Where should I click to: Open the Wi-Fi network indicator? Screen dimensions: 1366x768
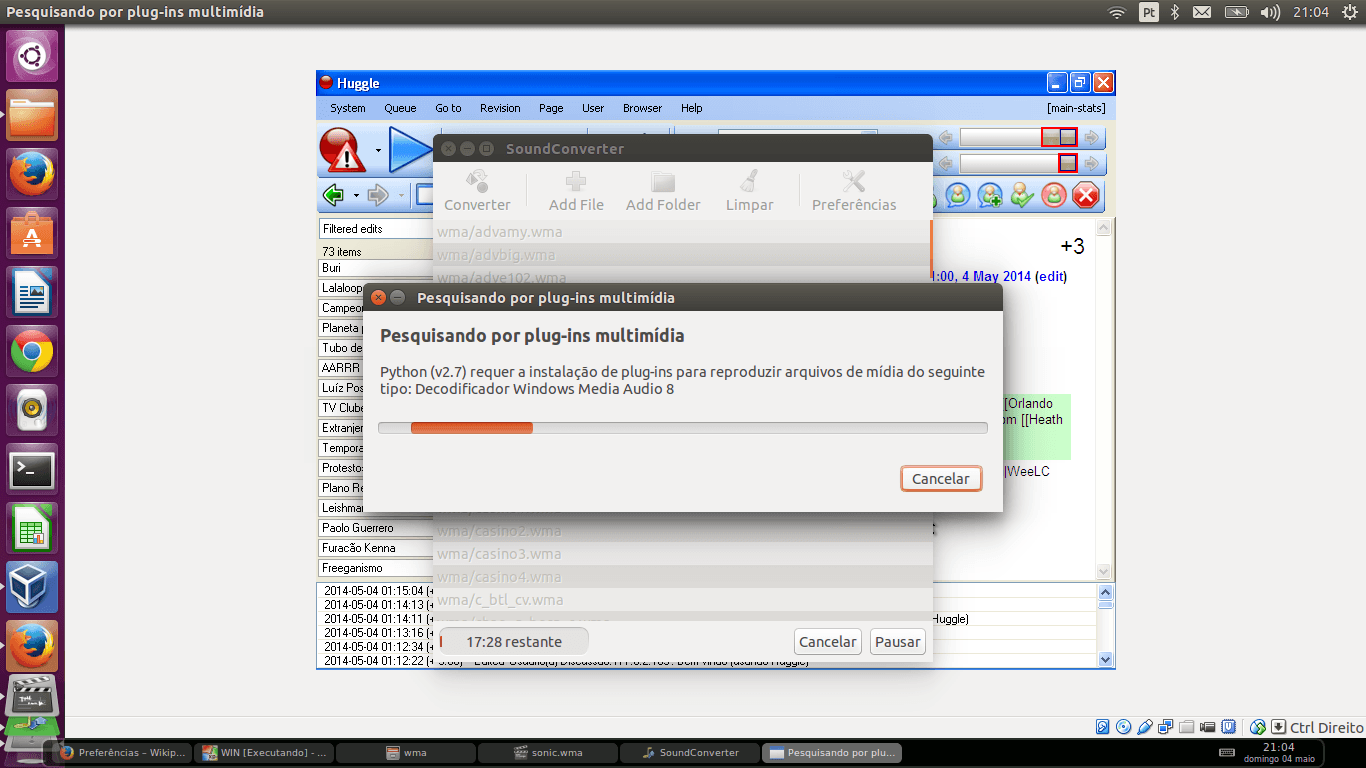click(1117, 12)
